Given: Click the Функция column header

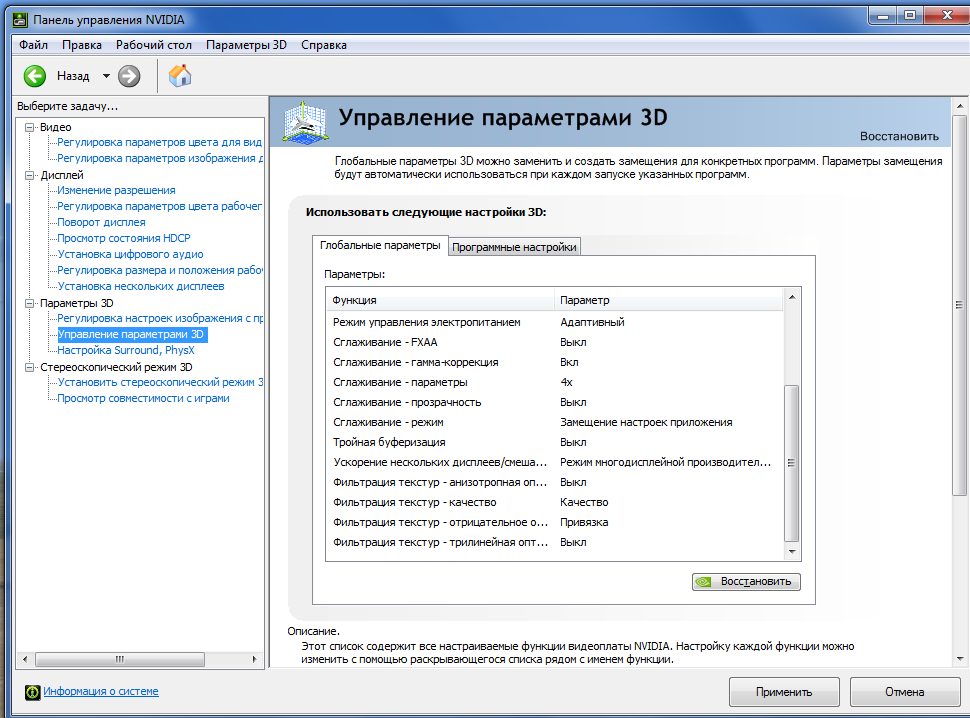Looking at the screenshot, I should (x=440, y=300).
